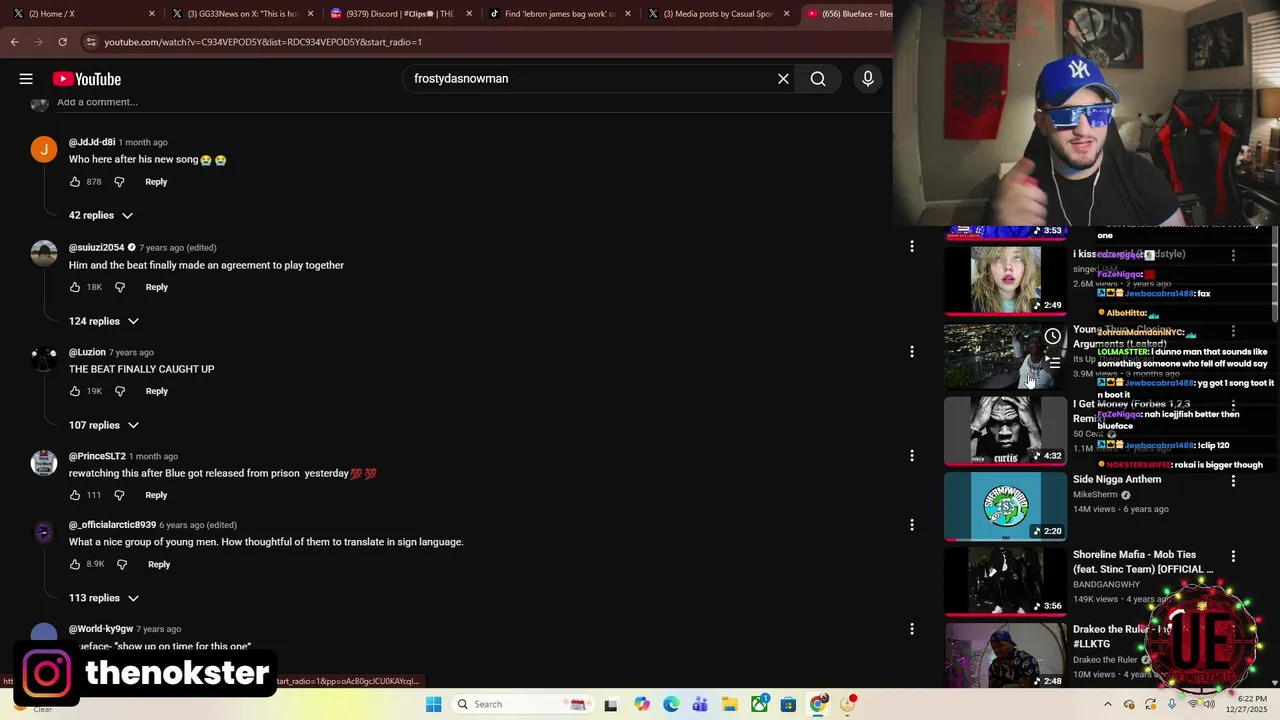Open @PrinceSLT2 channel from username
The width and height of the screenshot is (1280, 720).
click(97, 456)
